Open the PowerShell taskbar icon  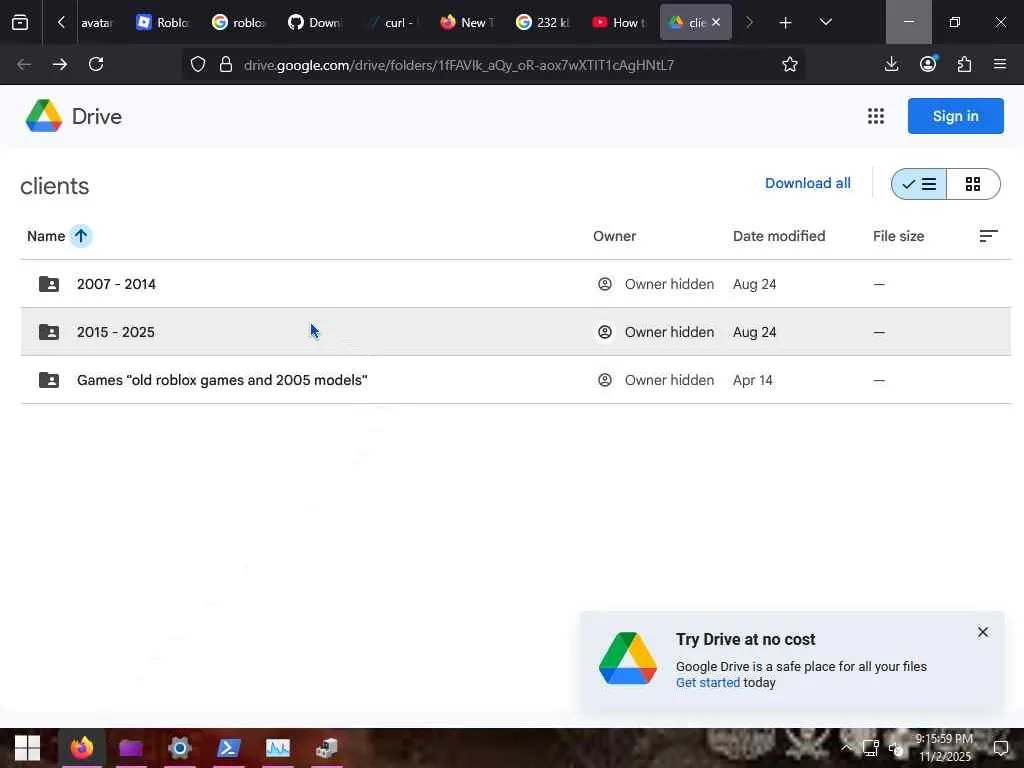click(x=229, y=748)
